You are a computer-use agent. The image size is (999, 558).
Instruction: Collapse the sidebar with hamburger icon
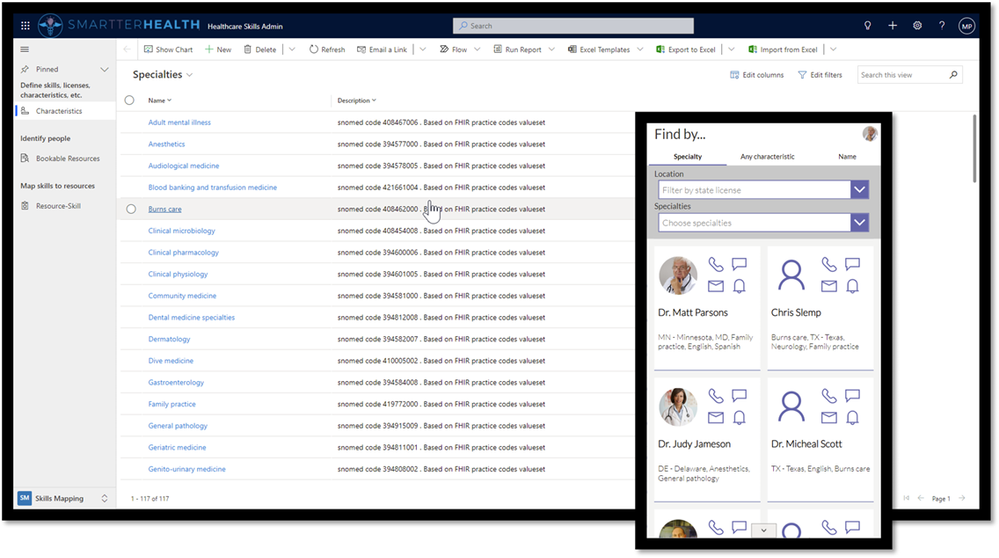pyautogui.click(x=25, y=49)
